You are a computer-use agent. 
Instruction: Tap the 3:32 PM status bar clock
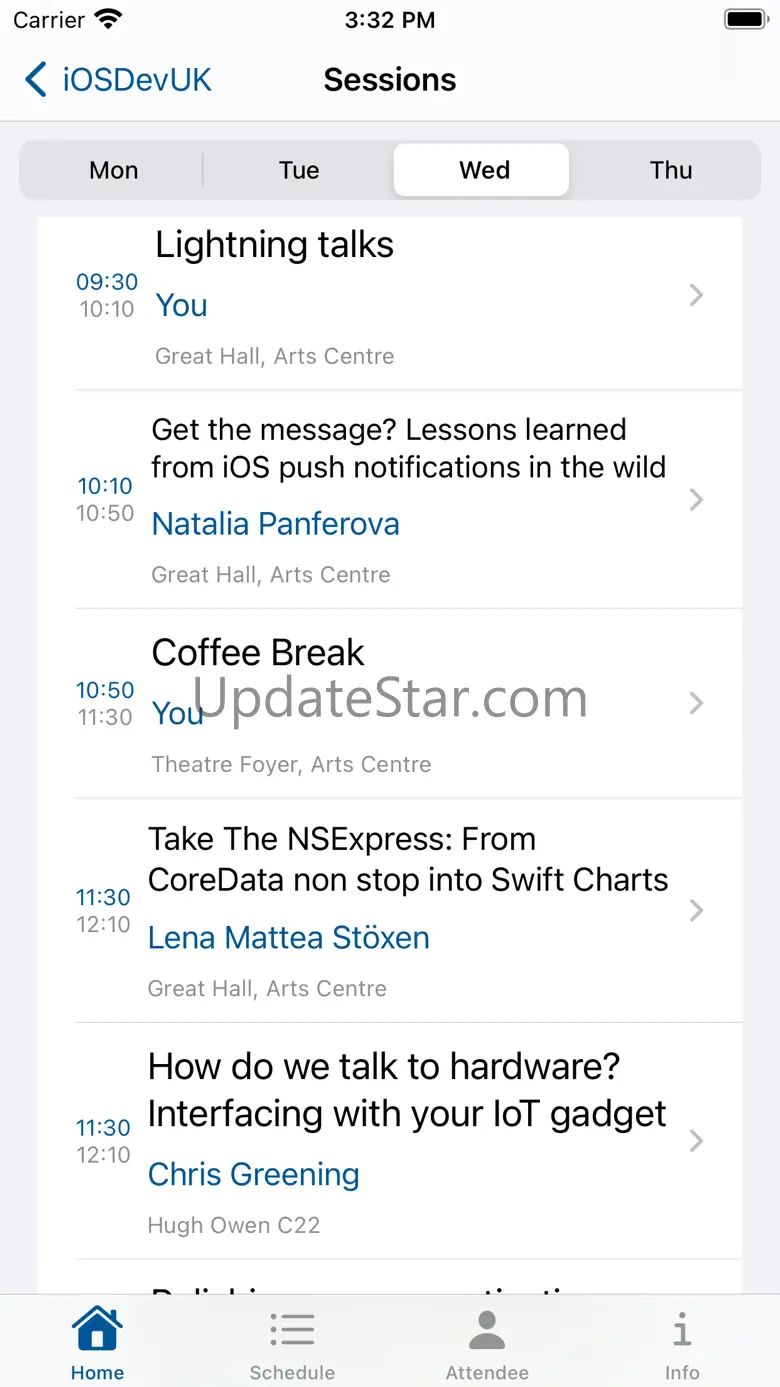point(390,19)
